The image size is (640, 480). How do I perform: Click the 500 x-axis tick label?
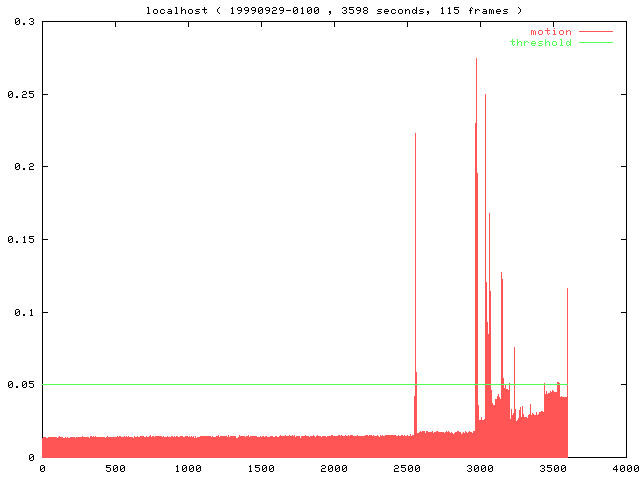[115, 468]
